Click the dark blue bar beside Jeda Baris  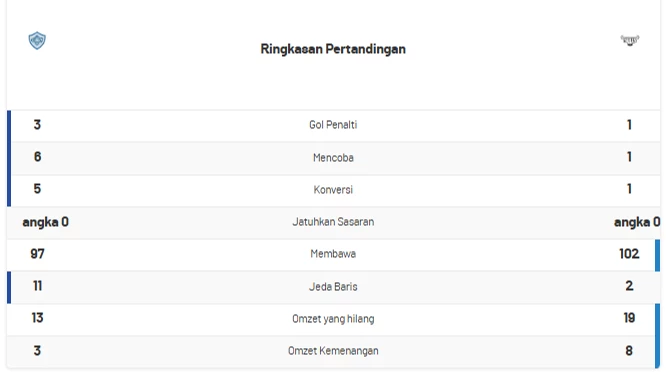(x=9, y=288)
